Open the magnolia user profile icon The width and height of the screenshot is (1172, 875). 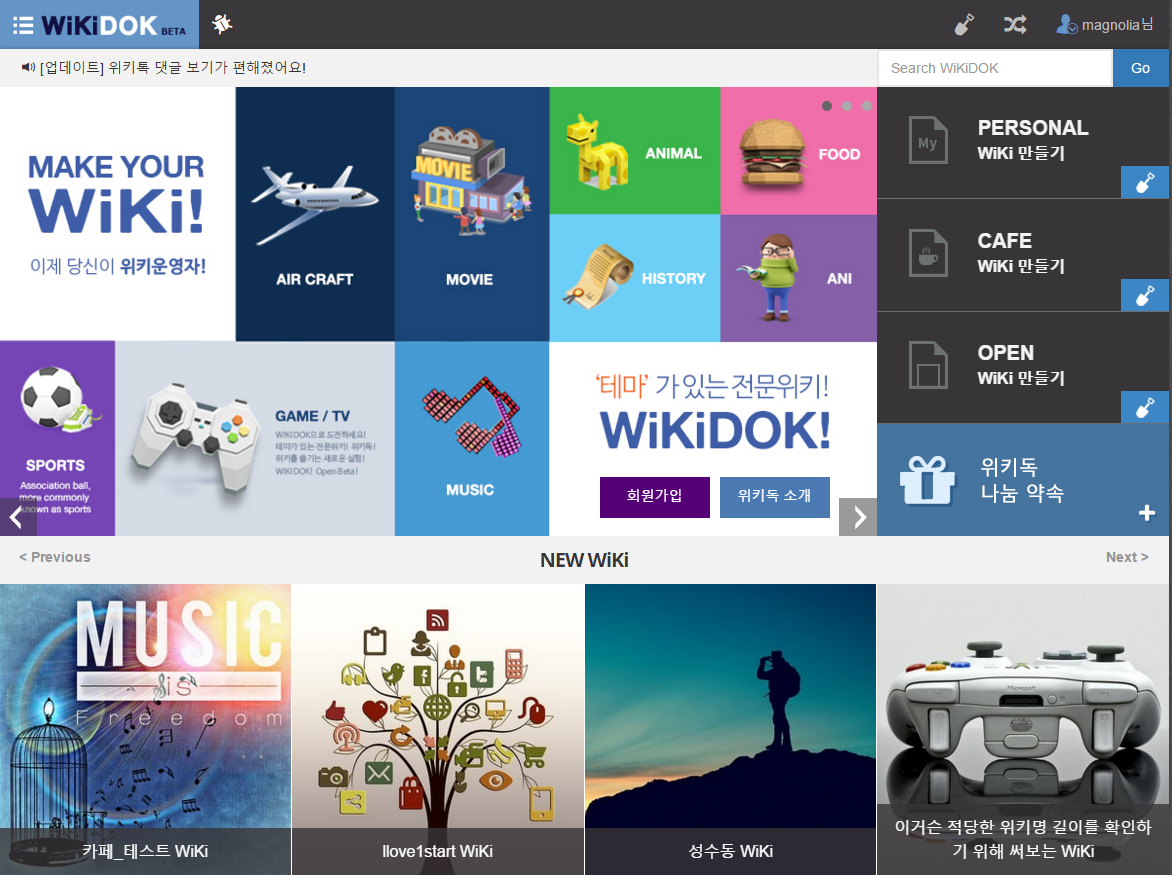(1066, 25)
